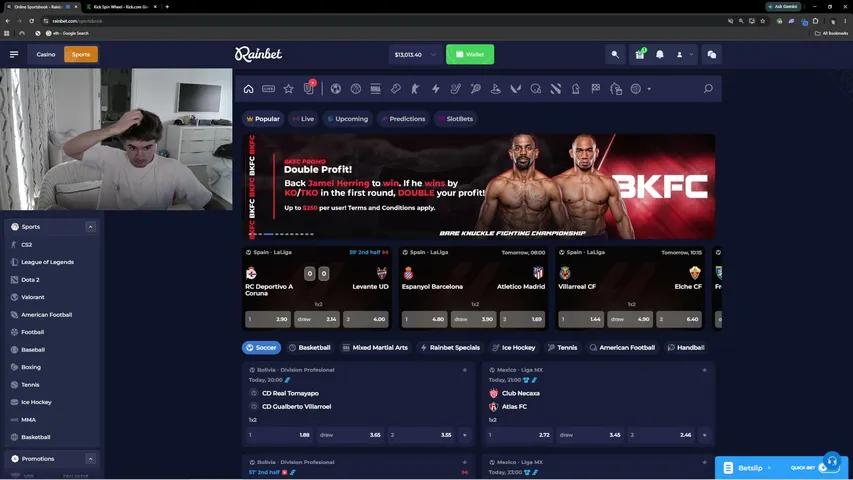Open the chat bubbles icon
The image size is (853, 480).
712,54
